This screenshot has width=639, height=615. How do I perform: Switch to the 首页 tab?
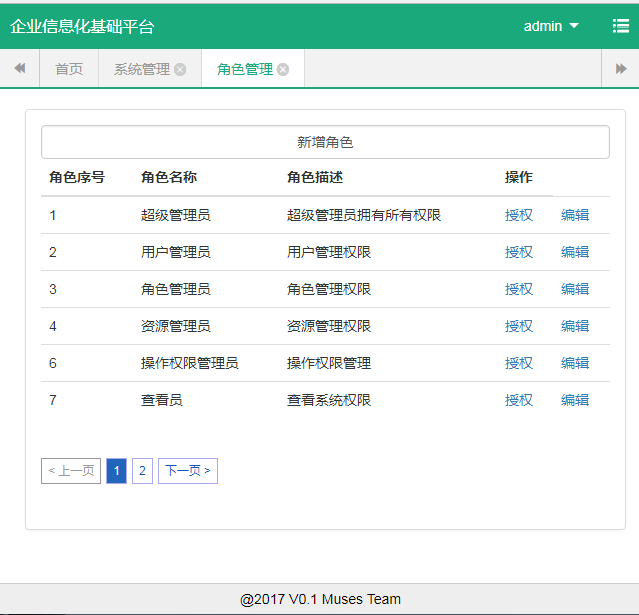pyautogui.click(x=69, y=69)
